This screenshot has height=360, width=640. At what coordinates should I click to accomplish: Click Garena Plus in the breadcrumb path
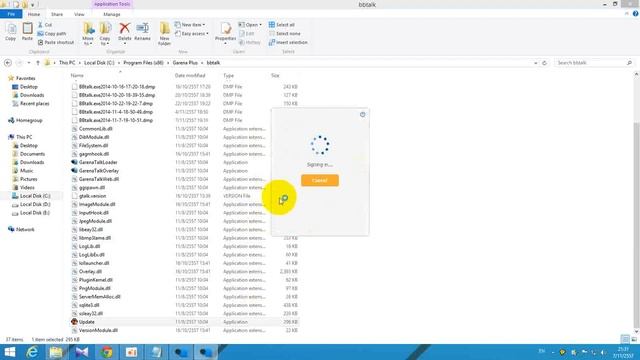point(185,63)
